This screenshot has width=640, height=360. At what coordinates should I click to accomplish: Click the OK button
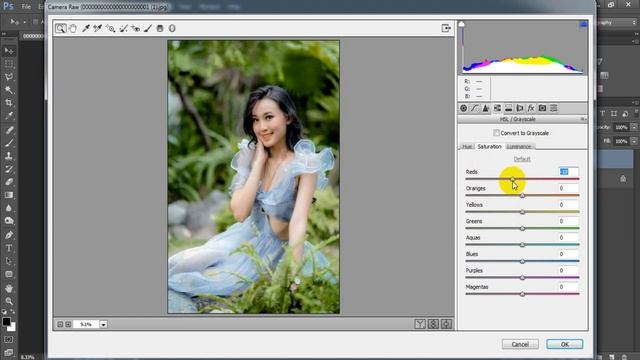564,344
